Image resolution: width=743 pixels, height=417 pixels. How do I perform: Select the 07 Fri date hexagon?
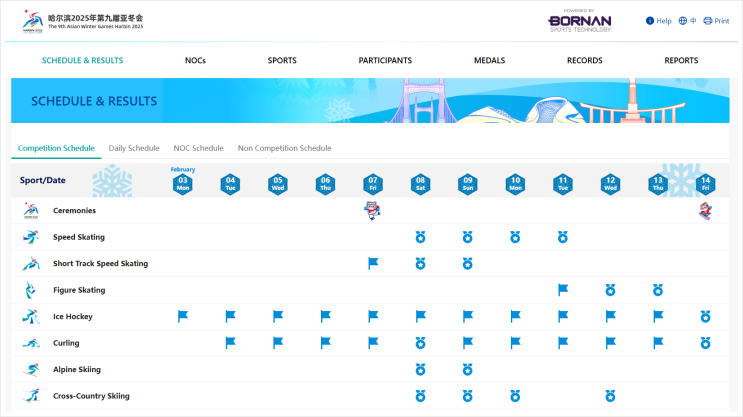point(373,184)
